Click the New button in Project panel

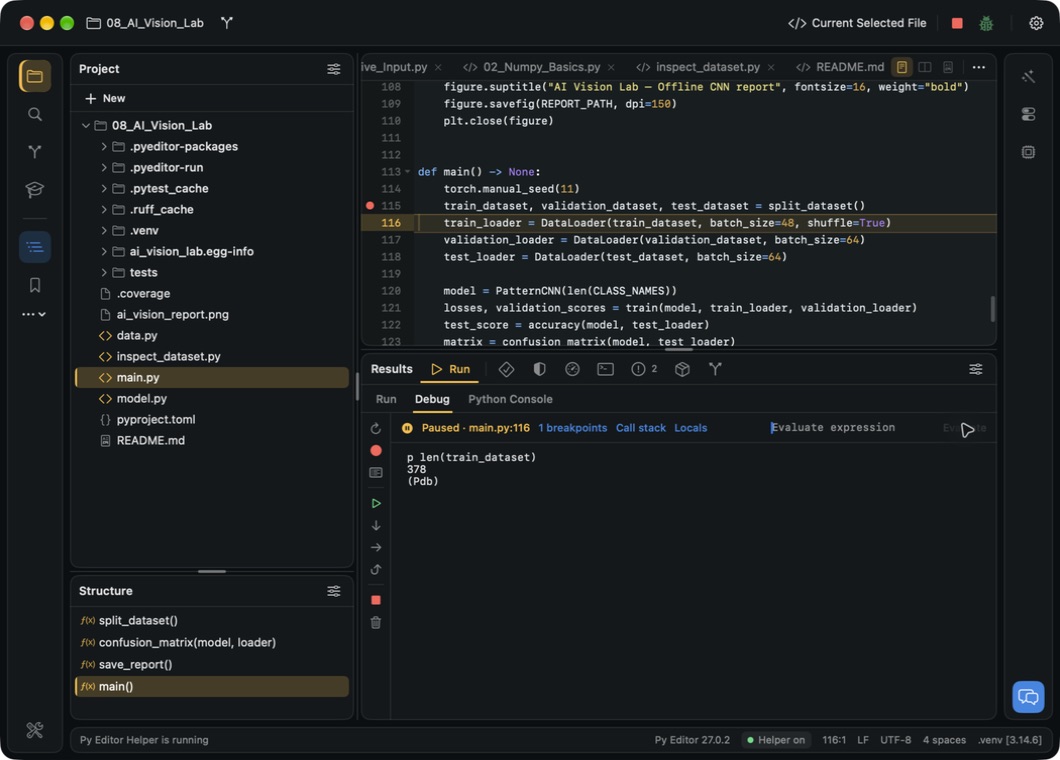coord(105,99)
